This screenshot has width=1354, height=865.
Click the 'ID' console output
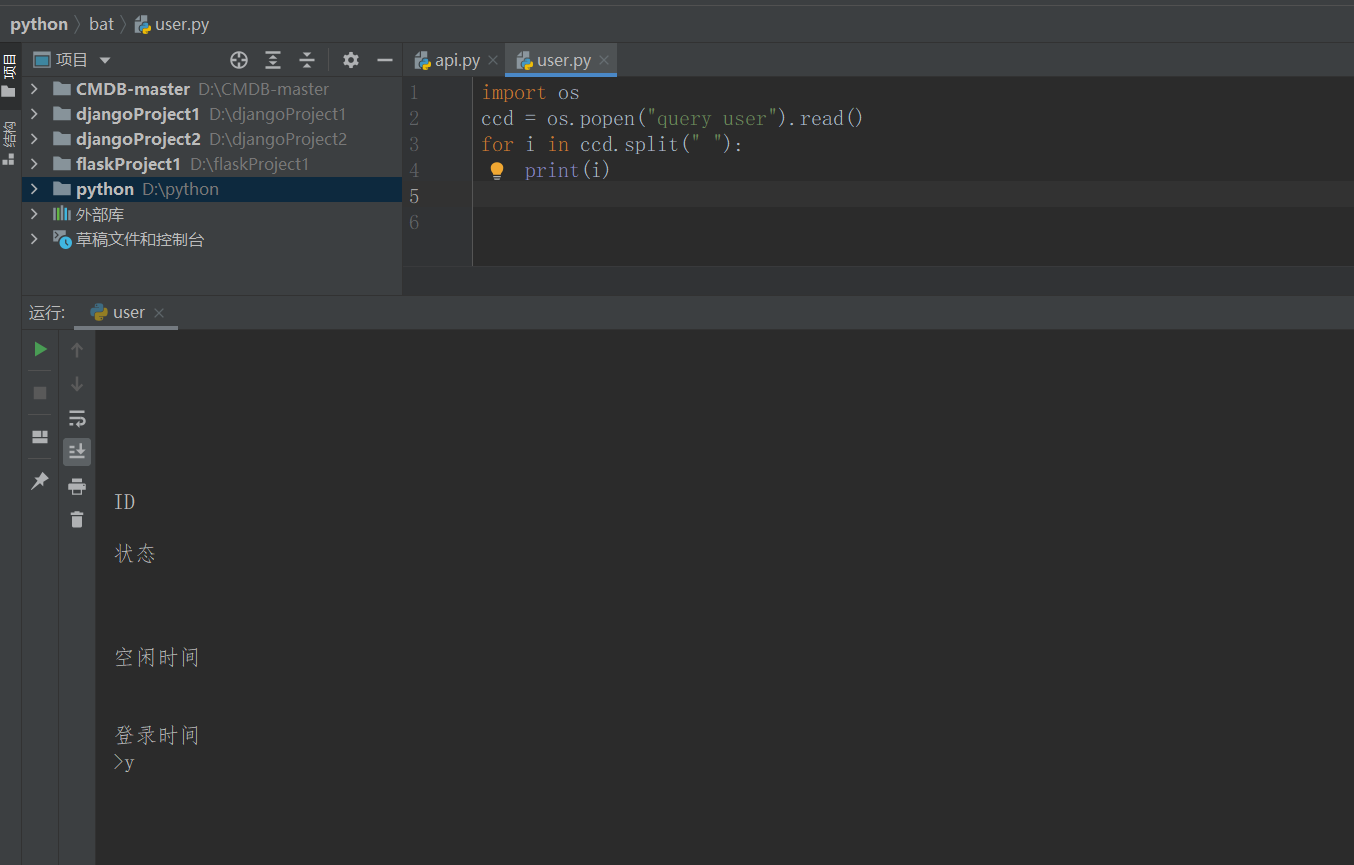pos(125,502)
